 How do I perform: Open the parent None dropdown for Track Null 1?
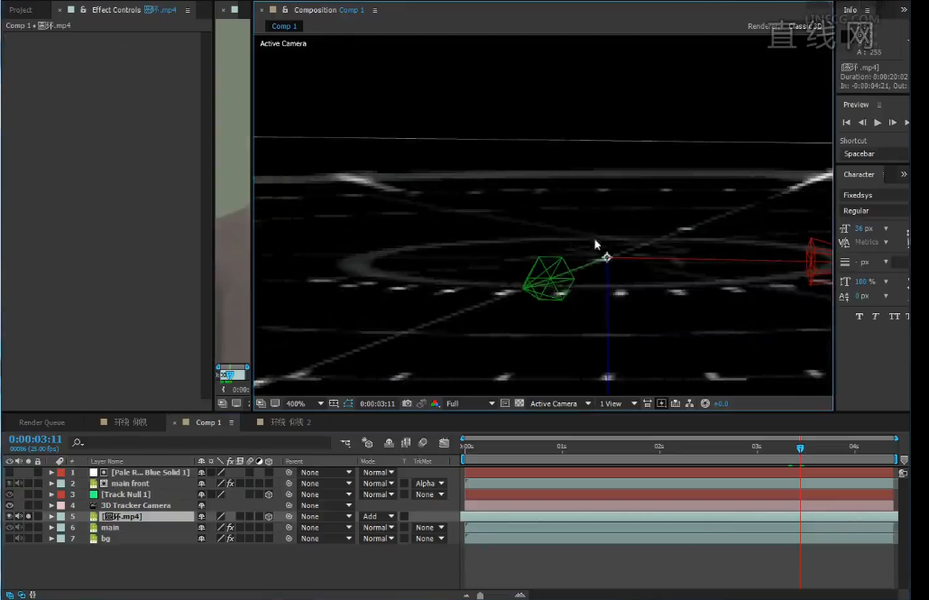tap(326, 495)
